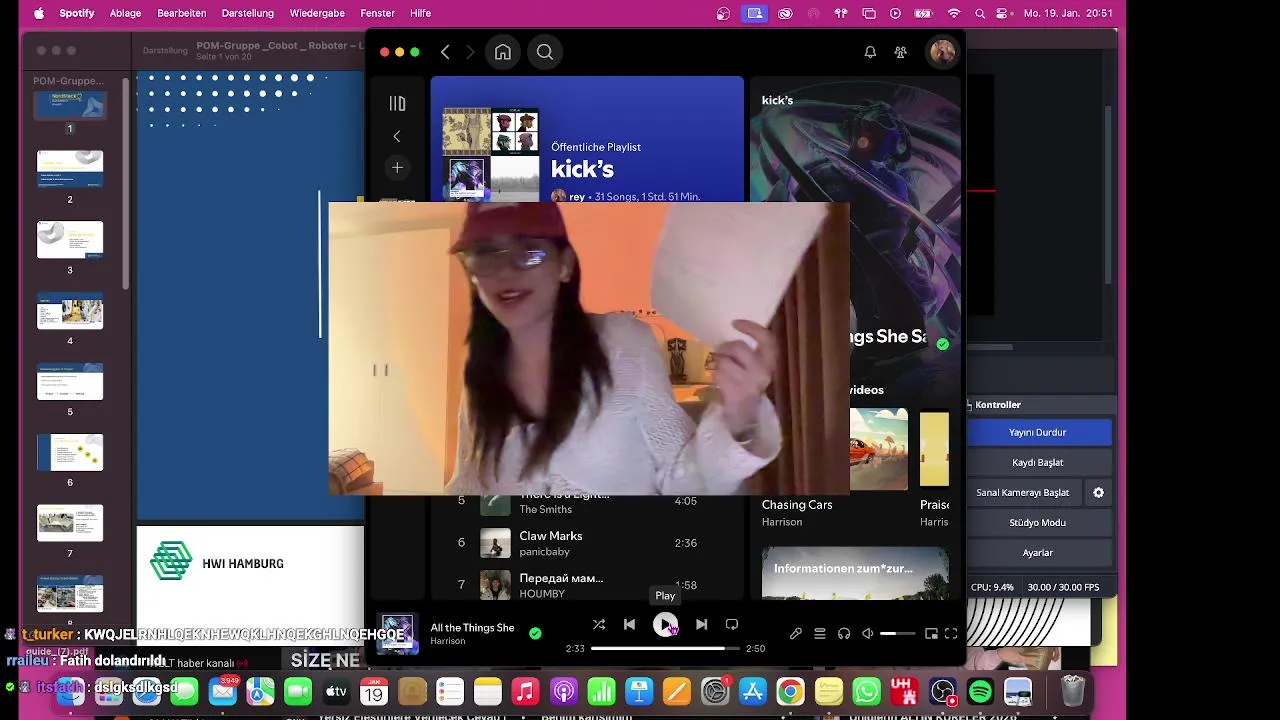Click the AirPods icon in menu bar
Screen dimensions: 1280x720
tap(841, 13)
